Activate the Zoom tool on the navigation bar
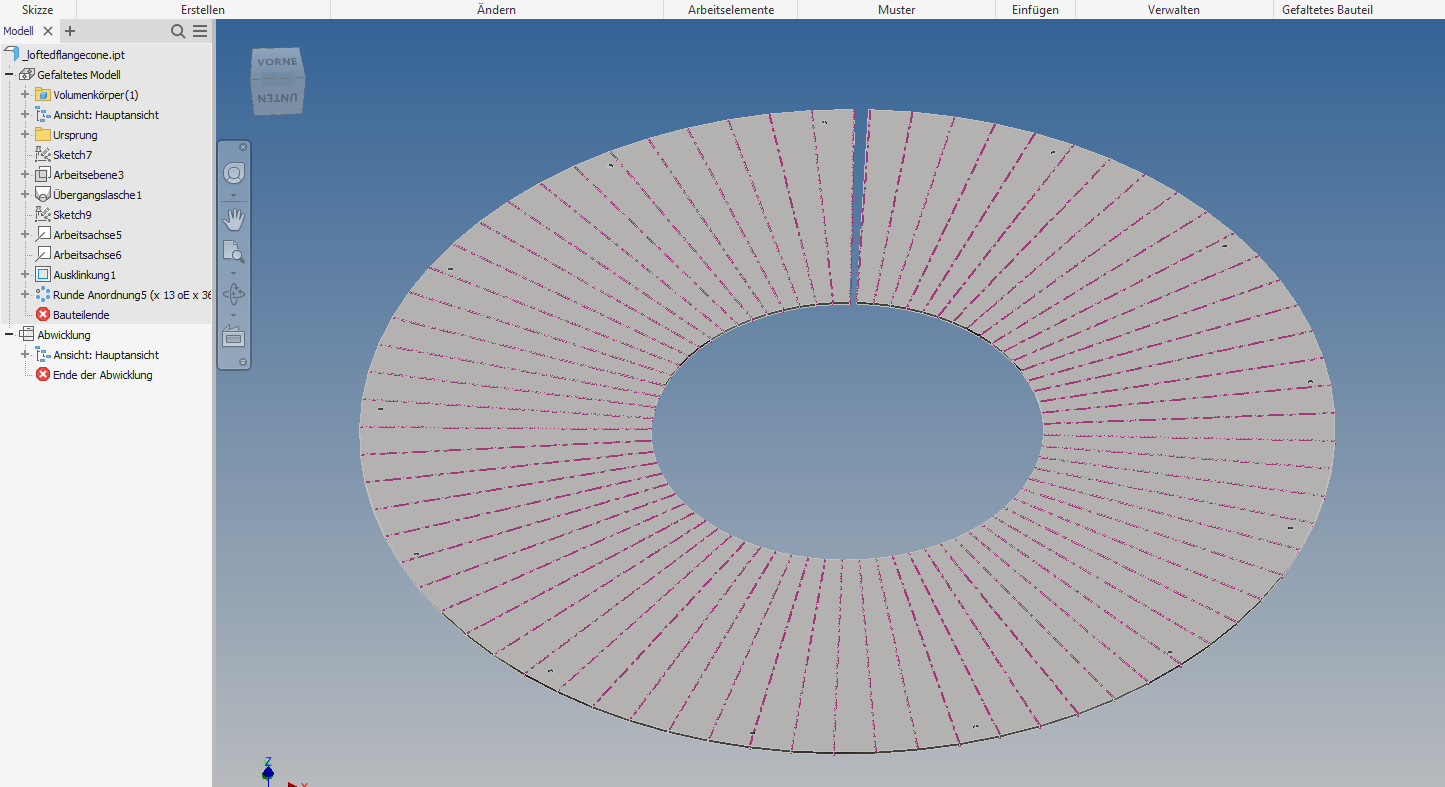 point(233,252)
